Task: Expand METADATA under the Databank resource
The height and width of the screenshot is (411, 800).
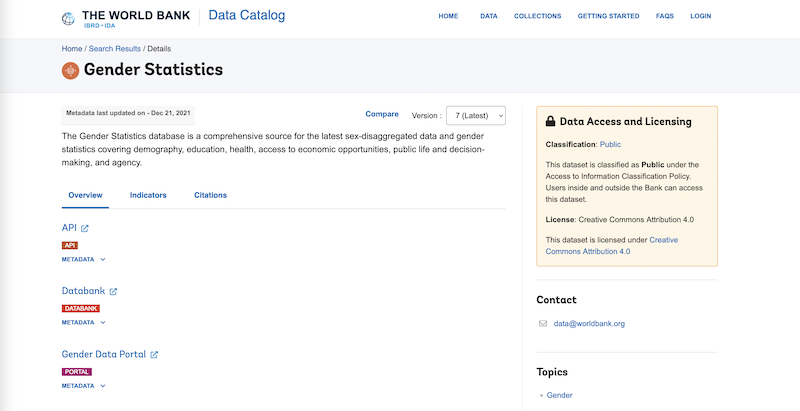Action: point(84,322)
